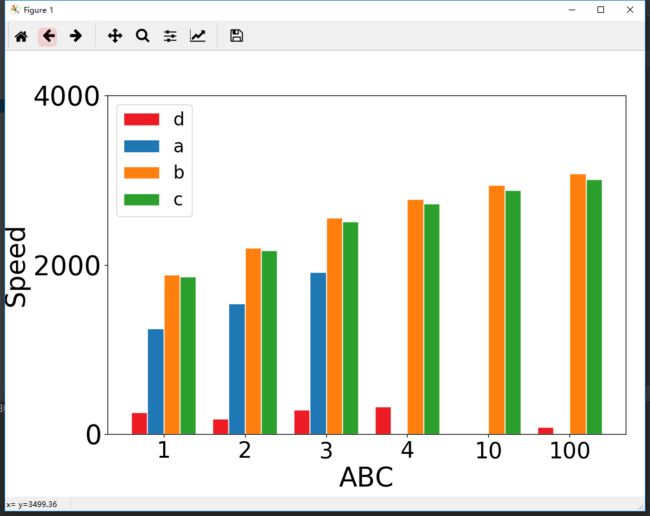Click the x-axis tick label 4

(x=407, y=450)
